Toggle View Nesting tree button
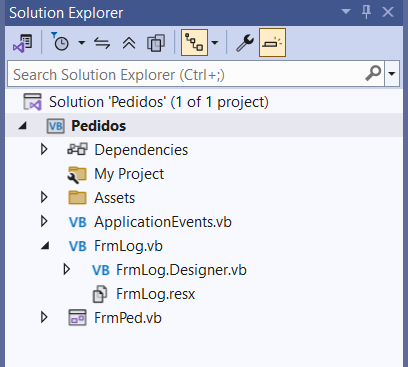The image size is (408, 367). 194,43
